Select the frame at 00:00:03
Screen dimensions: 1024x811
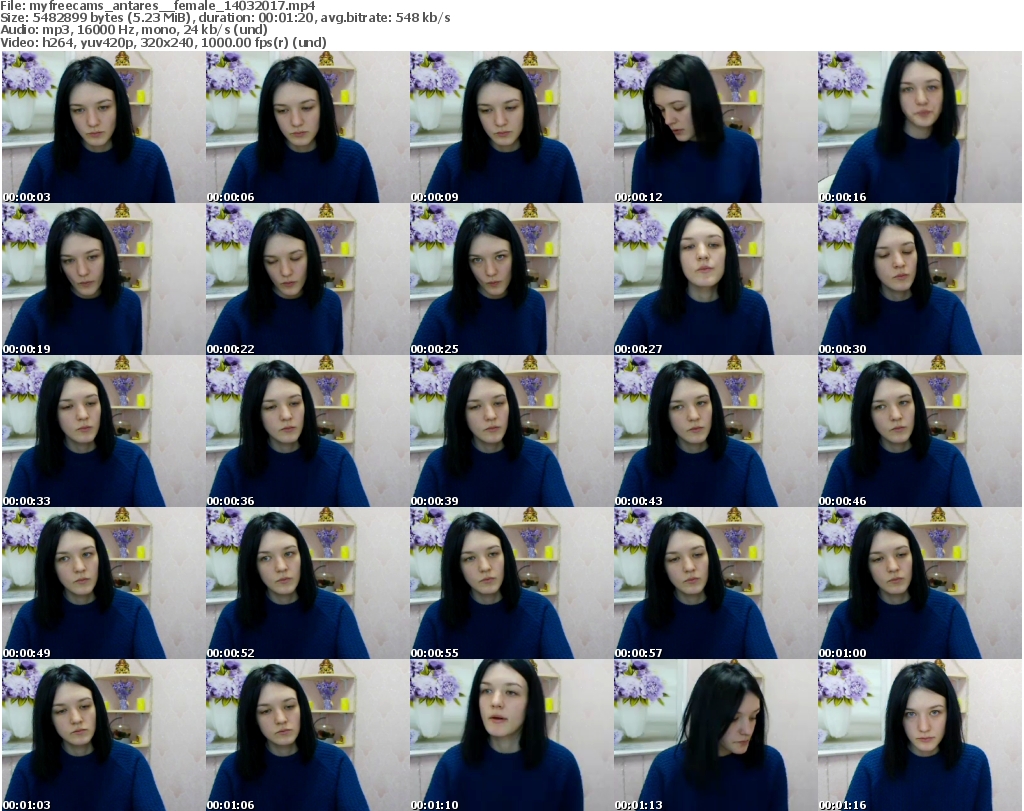tap(103, 127)
